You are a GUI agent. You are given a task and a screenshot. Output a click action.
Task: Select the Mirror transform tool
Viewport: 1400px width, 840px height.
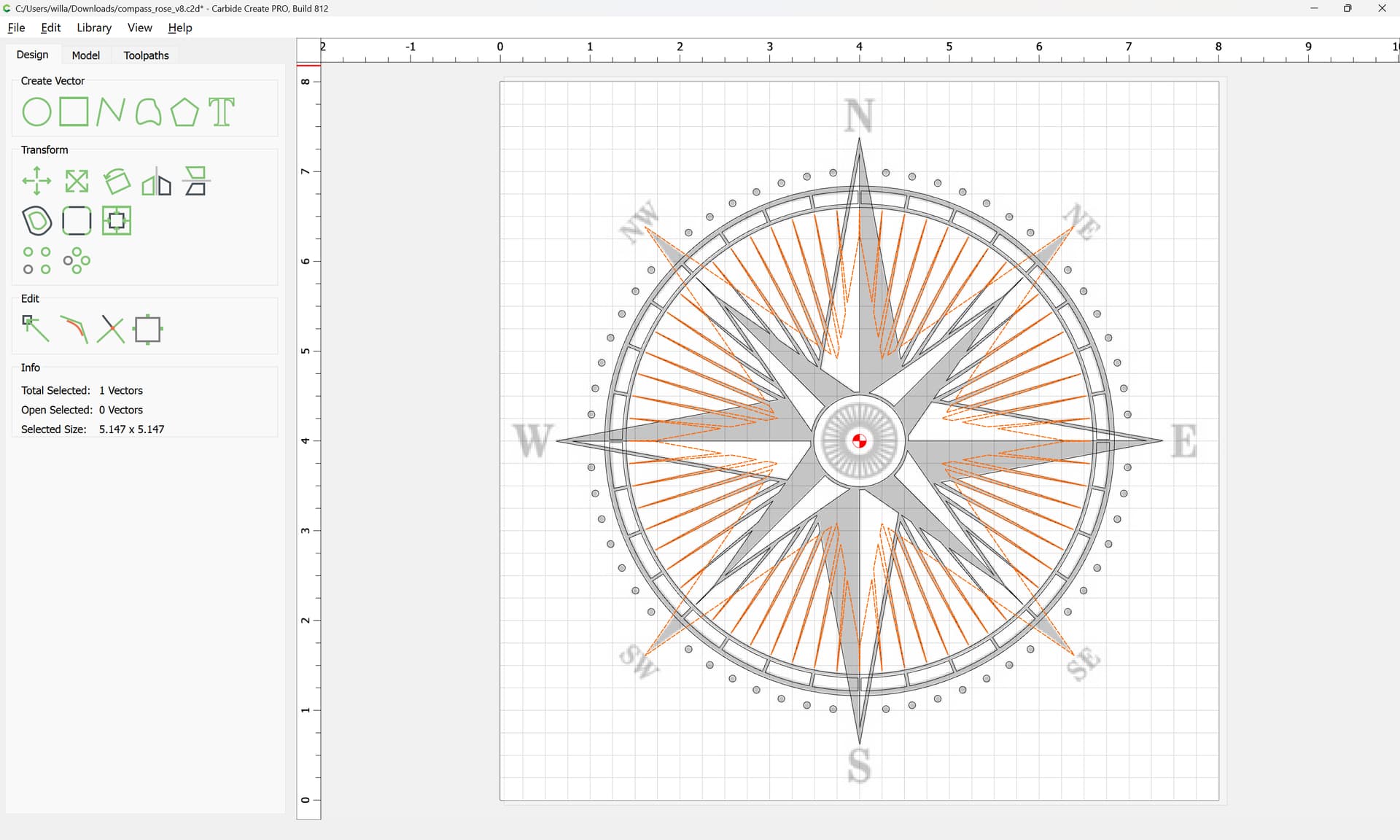(x=156, y=182)
